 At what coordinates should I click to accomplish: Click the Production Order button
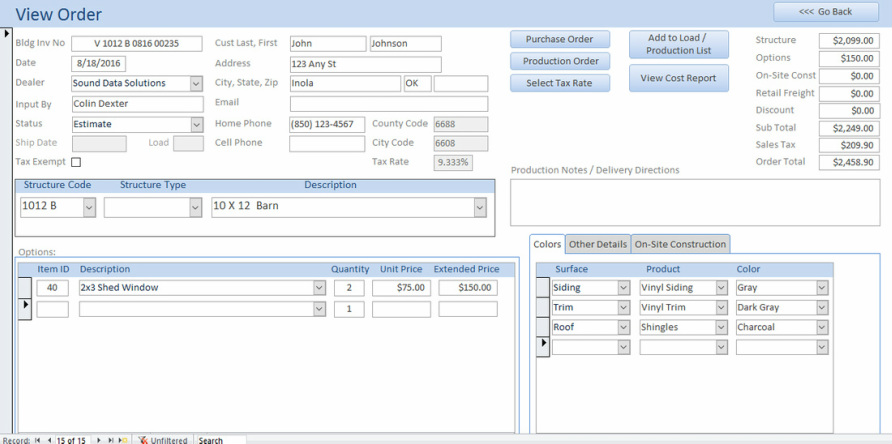click(x=560, y=61)
